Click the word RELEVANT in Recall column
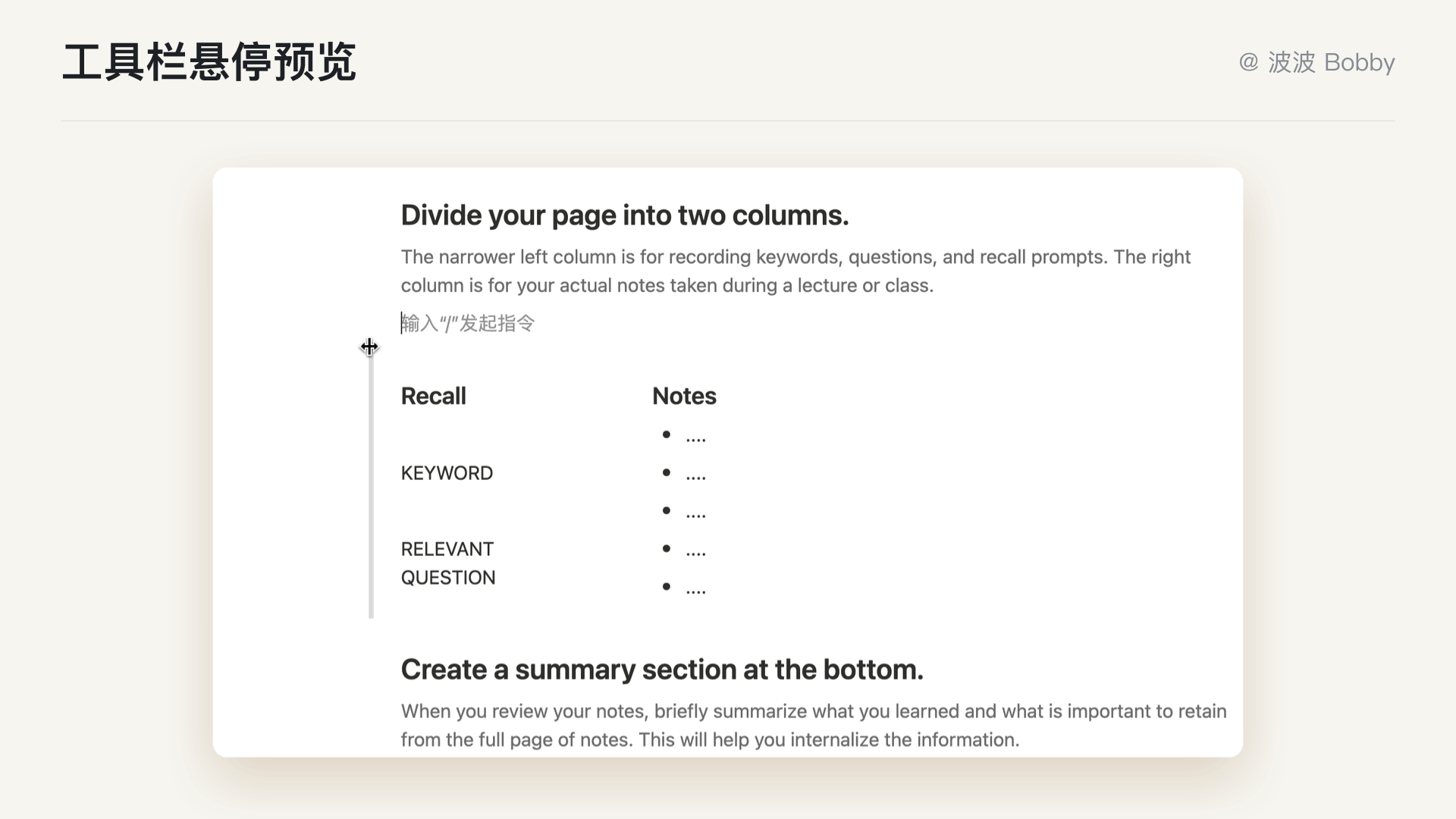The width and height of the screenshot is (1456, 819). pyautogui.click(x=447, y=549)
